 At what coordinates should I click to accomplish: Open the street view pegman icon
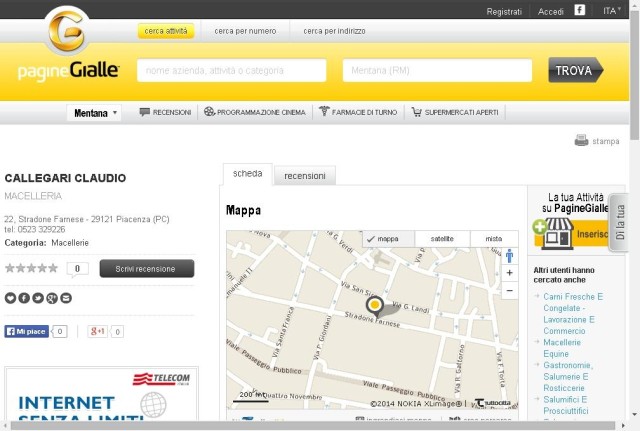pyautogui.click(x=509, y=256)
